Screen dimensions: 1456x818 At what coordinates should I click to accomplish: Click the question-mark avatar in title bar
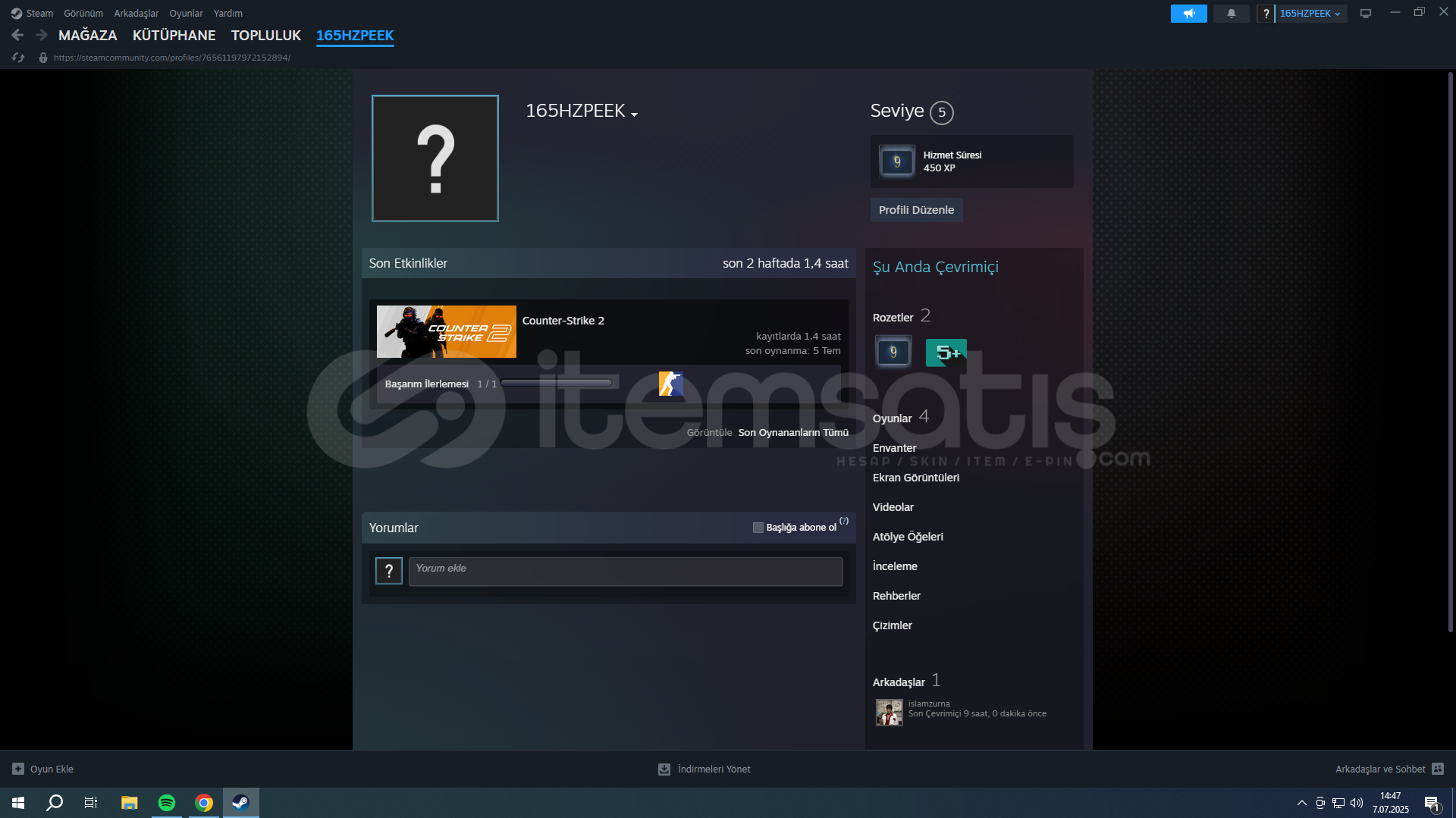[1266, 14]
